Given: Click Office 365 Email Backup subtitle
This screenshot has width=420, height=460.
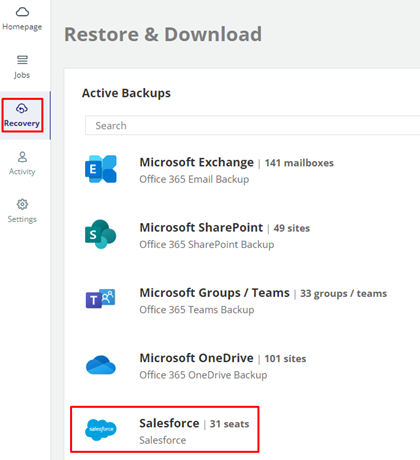Looking at the screenshot, I should [x=194, y=179].
